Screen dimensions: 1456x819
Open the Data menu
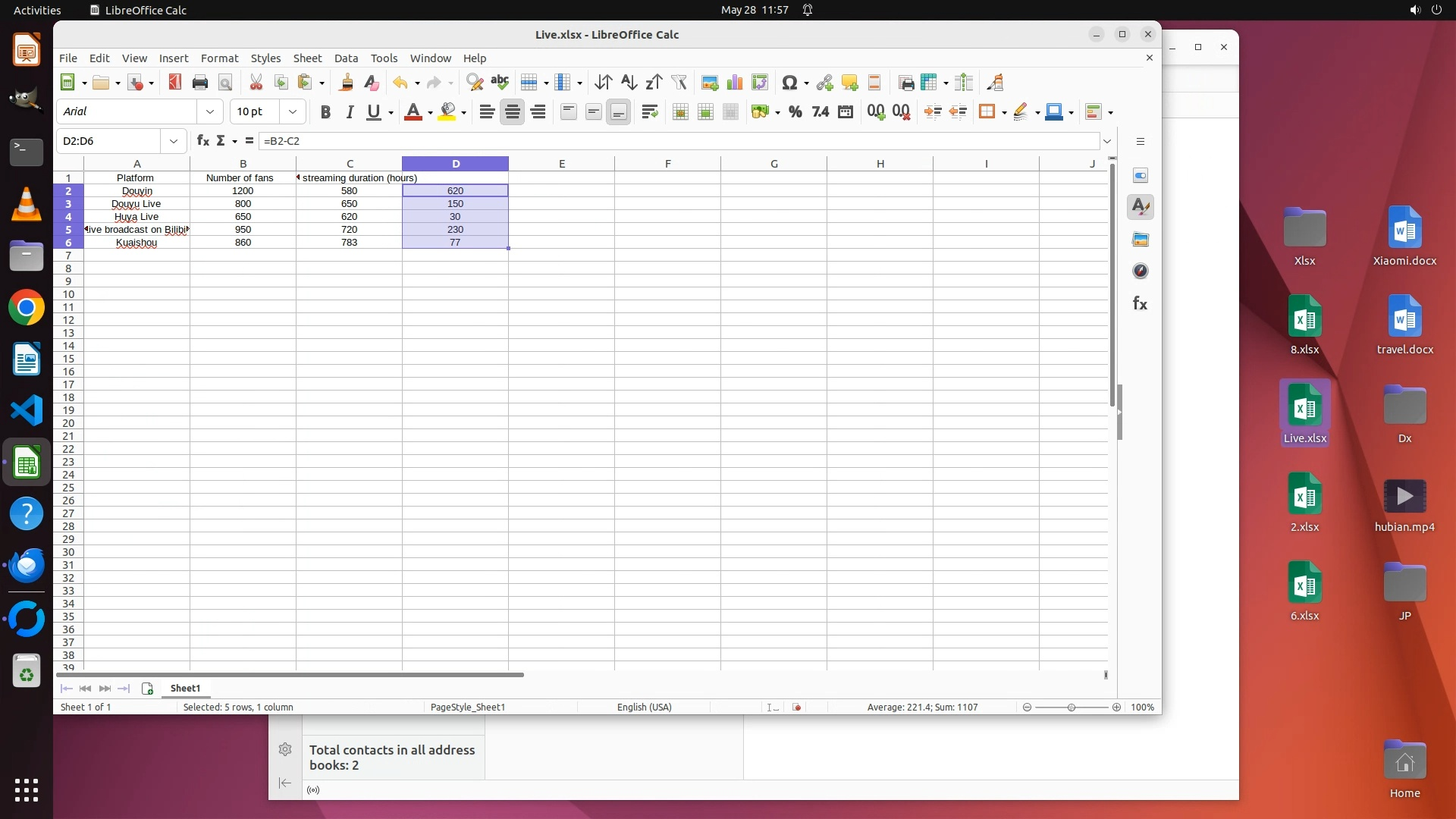(x=346, y=58)
